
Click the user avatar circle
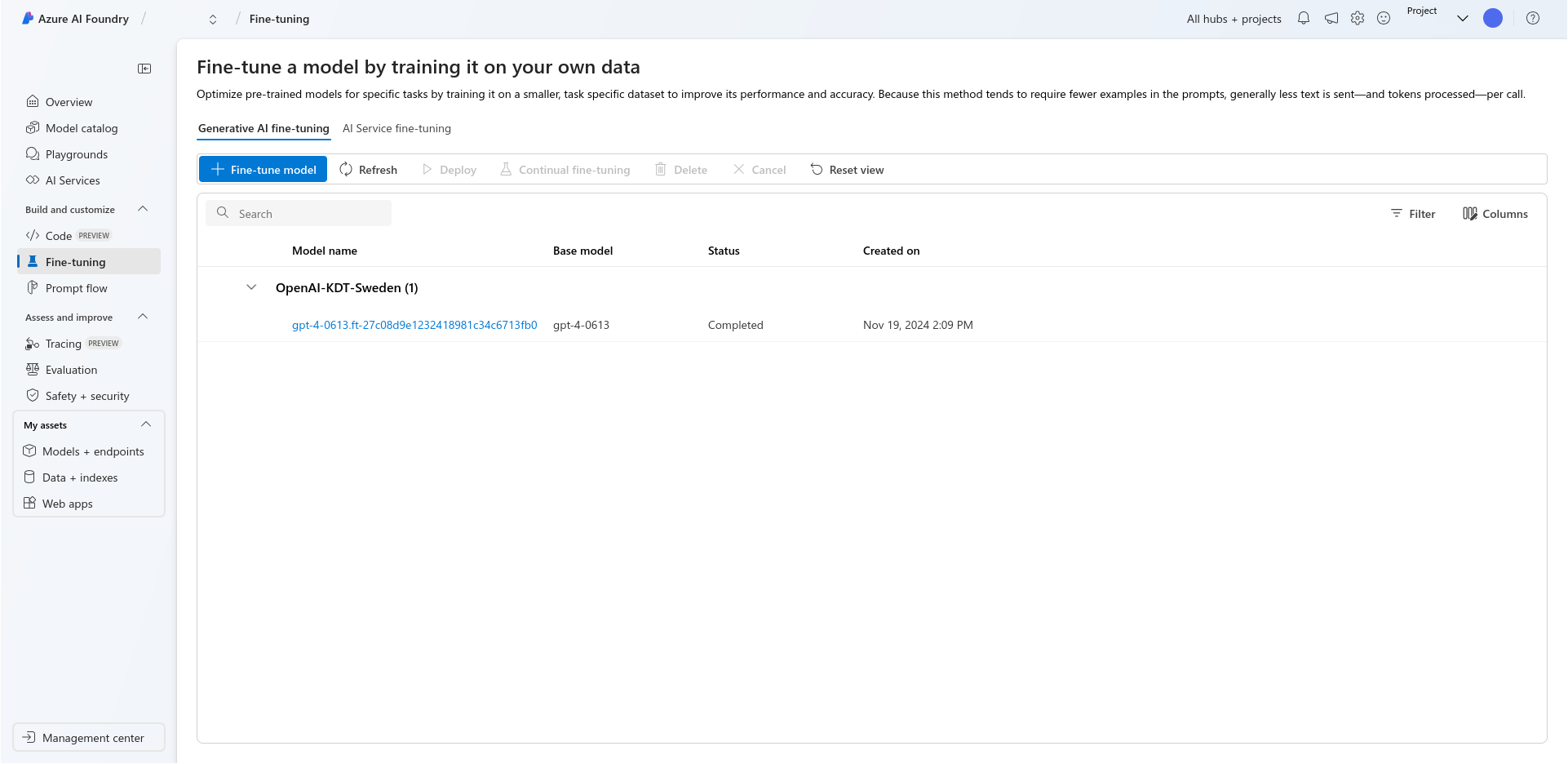coord(1493,18)
